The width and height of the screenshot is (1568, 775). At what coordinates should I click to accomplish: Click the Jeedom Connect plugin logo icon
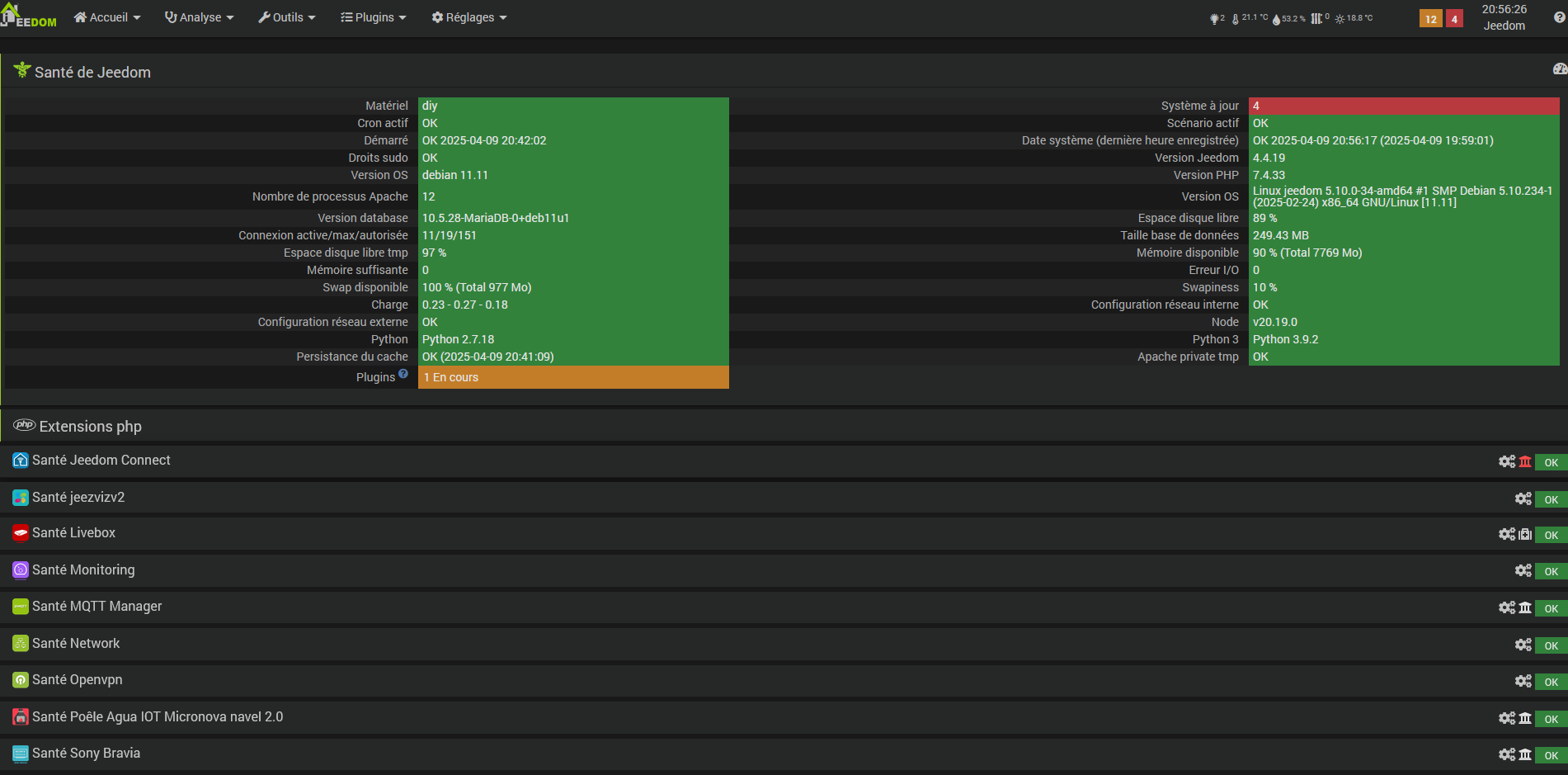coord(21,461)
